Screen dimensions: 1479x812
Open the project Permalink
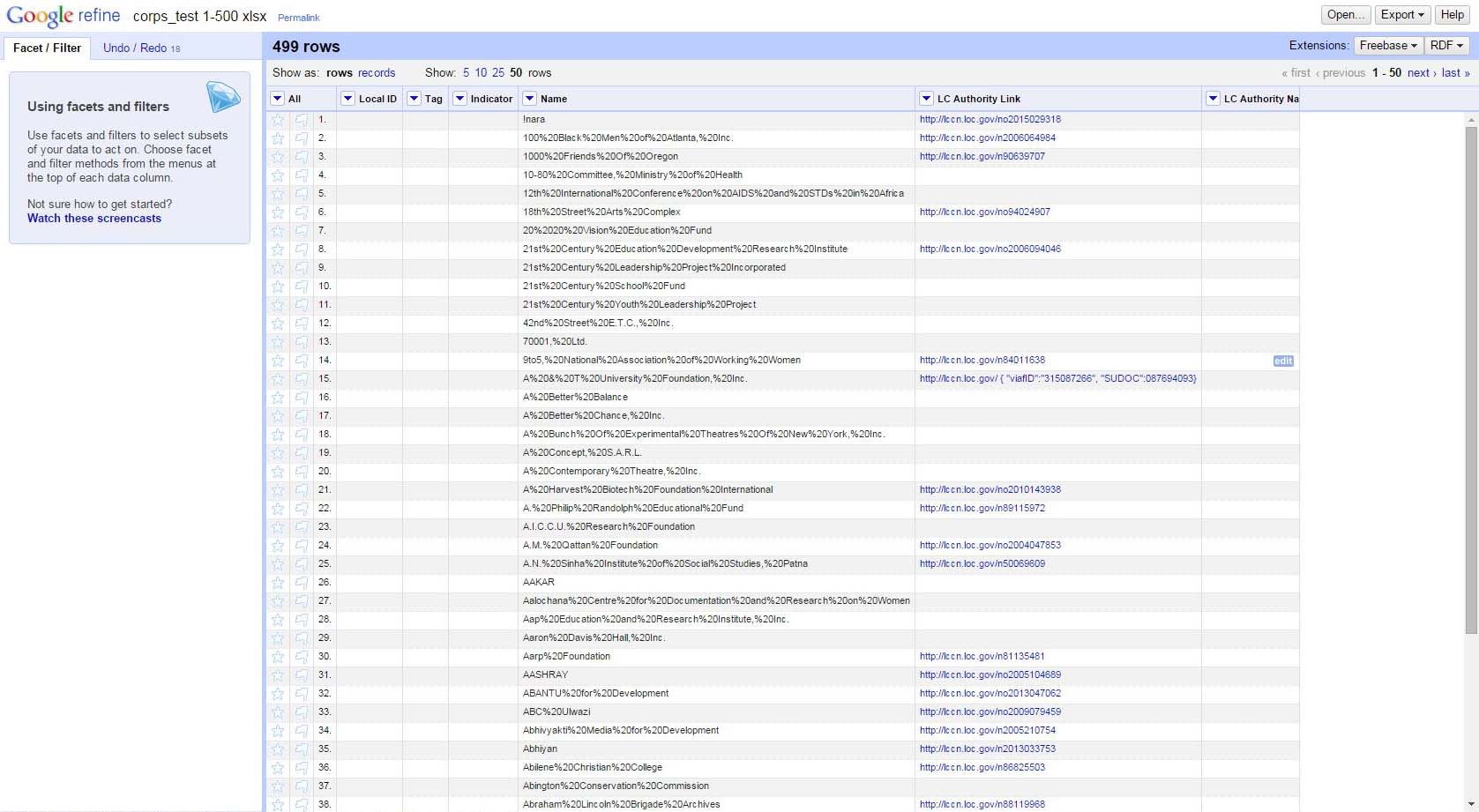299,18
